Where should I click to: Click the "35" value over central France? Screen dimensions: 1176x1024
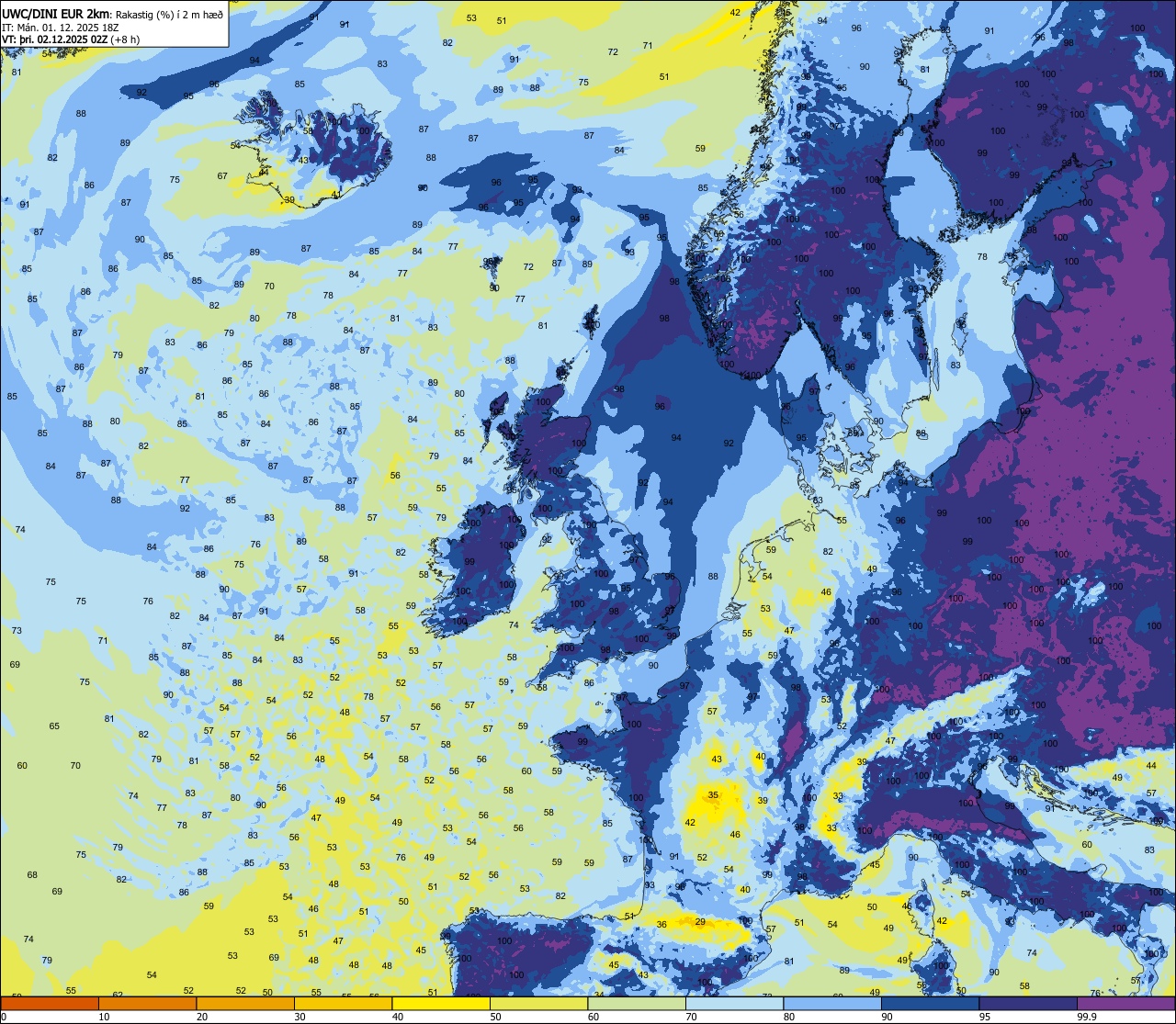pyautogui.click(x=713, y=795)
